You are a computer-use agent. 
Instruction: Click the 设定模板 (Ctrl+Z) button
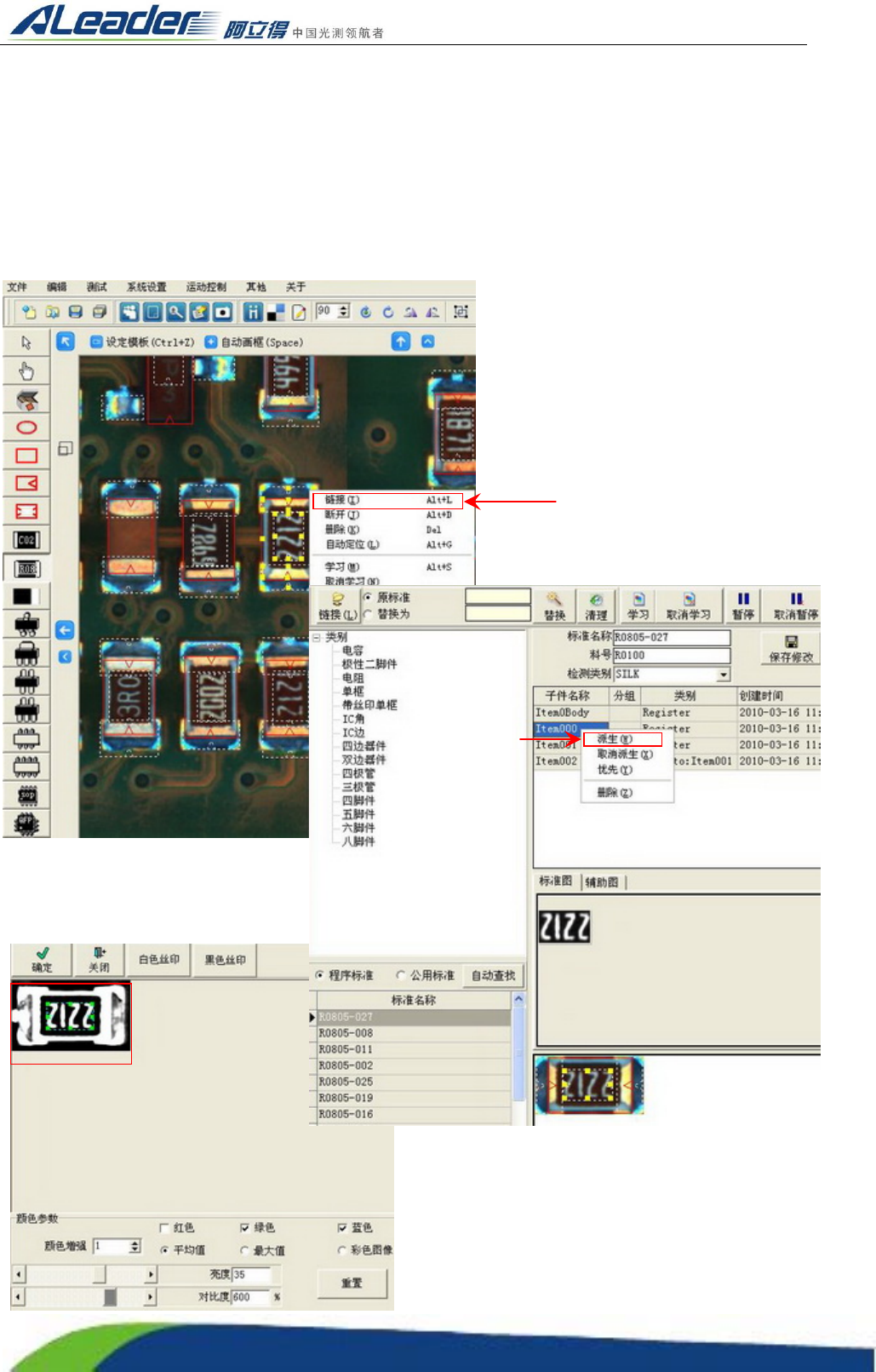coord(143,342)
